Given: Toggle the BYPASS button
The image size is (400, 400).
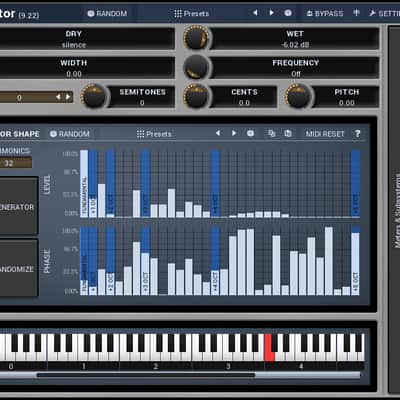Looking at the screenshot, I should point(325,13).
